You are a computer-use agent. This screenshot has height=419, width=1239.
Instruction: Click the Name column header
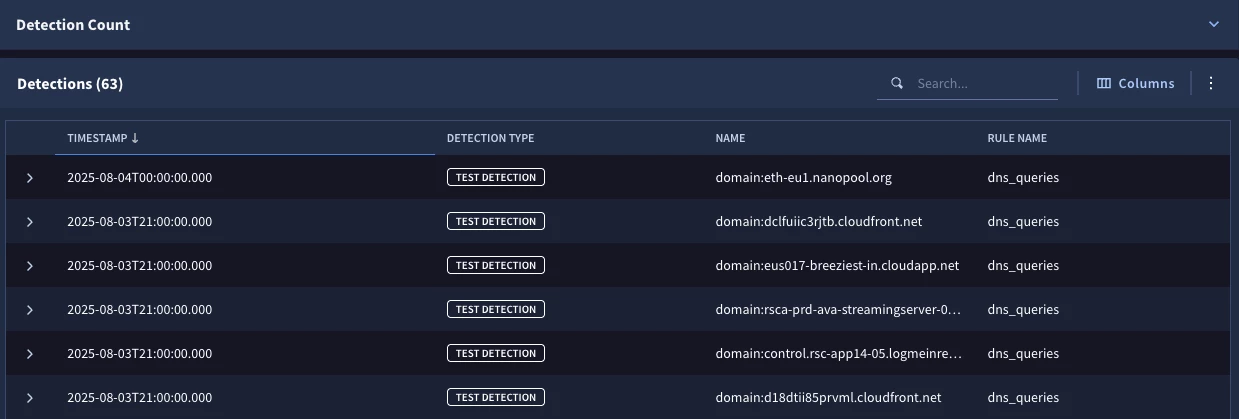pos(730,138)
